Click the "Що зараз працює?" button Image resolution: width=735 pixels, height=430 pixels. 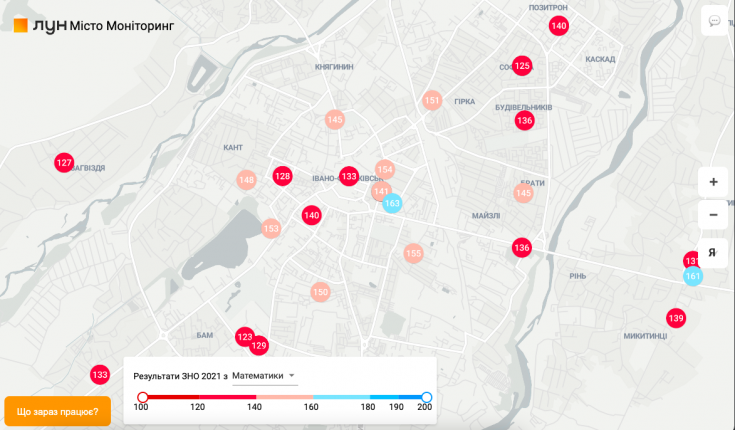pyautogui.click(x=57, y=411)
